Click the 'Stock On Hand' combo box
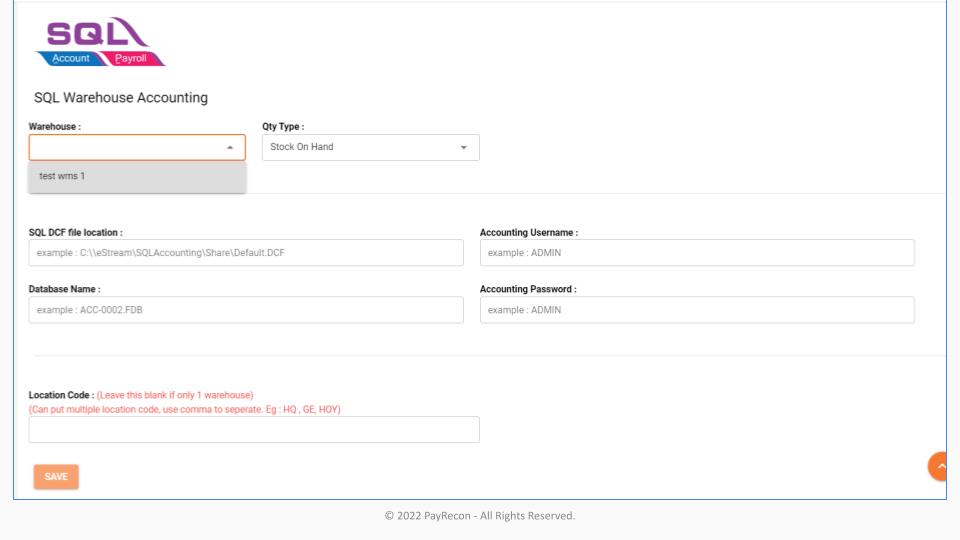Image resolution: width=960 pixels, height=540 pixels. click(370, 148)
